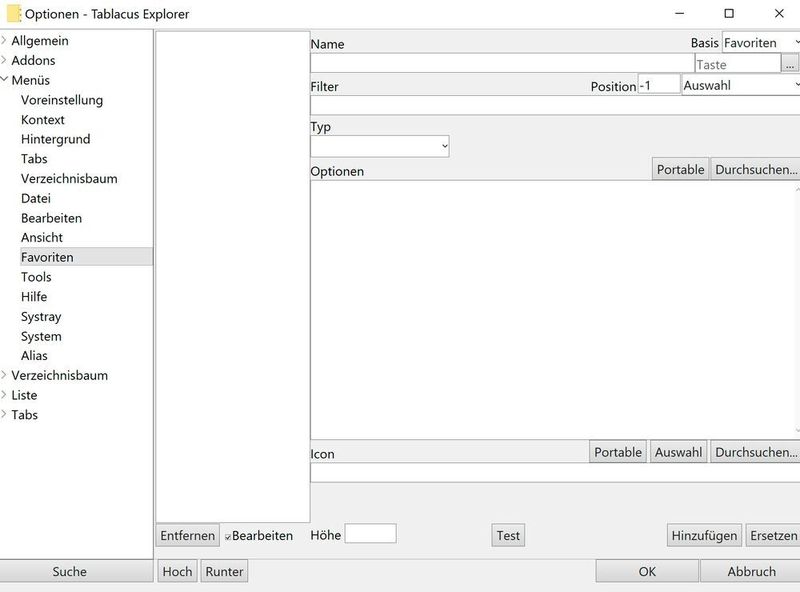The image size is (800, 592).
Task: Select Kontext under Menüs
Action: coord(43,120)
